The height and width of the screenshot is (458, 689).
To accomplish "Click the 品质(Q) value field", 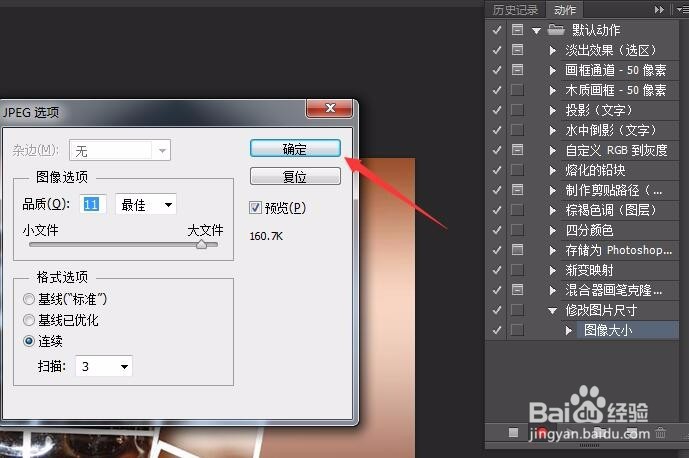I will [x=92, y=204].
